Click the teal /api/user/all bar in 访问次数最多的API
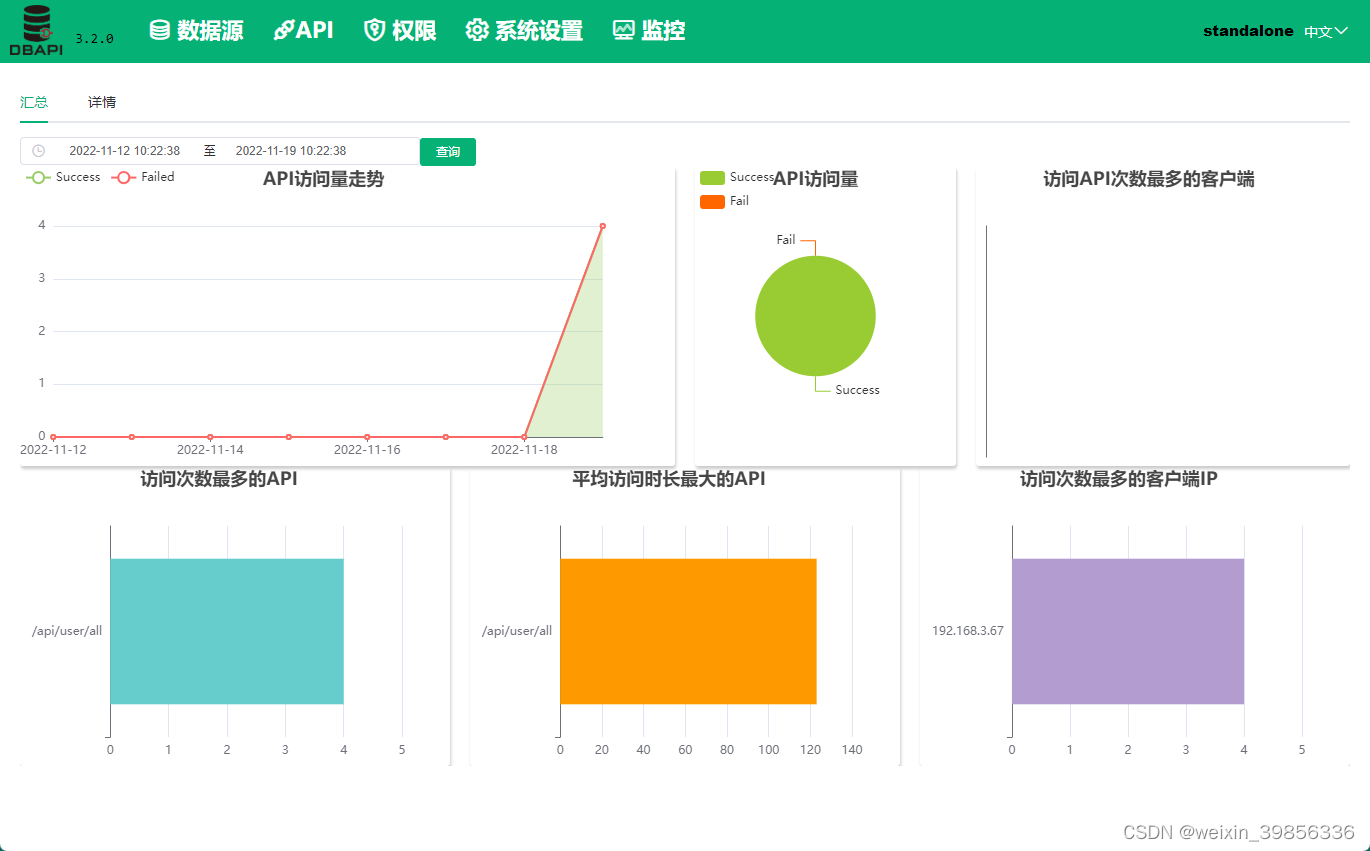The image size is (1370, 851). (x=227, y=631)
